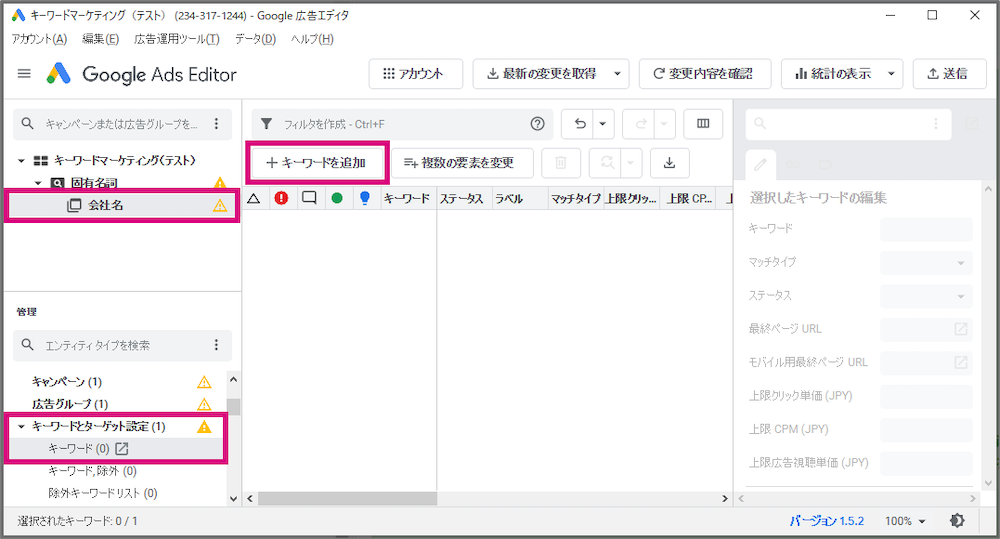Open the column settings icon
The height and width of the screenshot is (539, 1000).
pyautogui.click(x=703, y=124)
